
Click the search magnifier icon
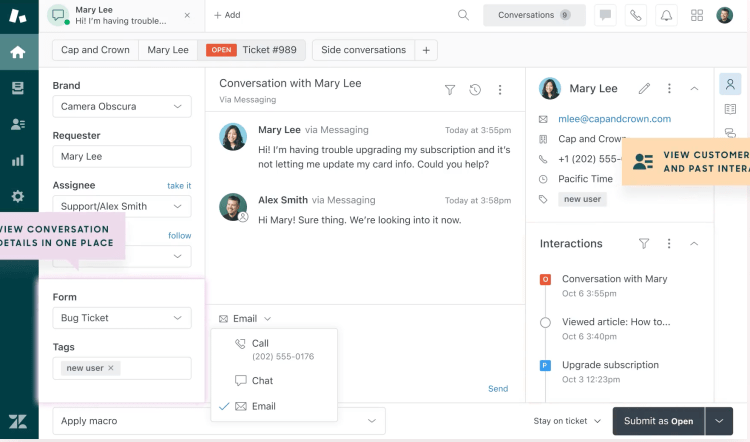coord(463,15)
